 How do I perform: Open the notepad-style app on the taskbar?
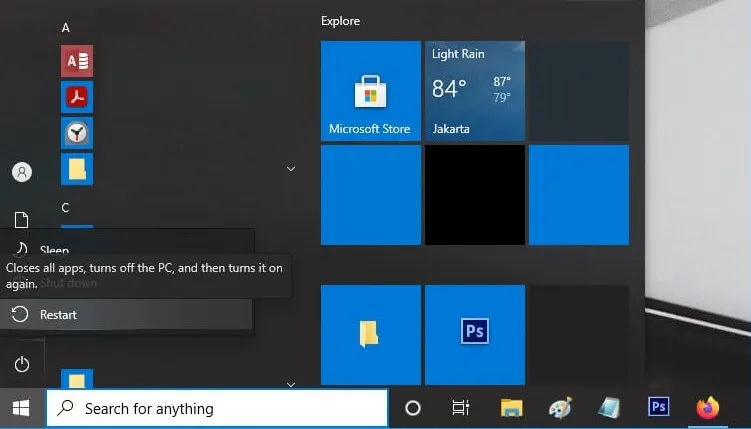610,408
